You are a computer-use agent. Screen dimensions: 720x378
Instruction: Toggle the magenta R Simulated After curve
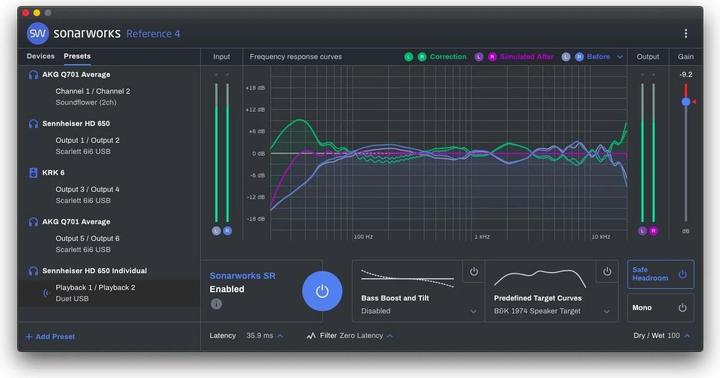click(492, 57)
